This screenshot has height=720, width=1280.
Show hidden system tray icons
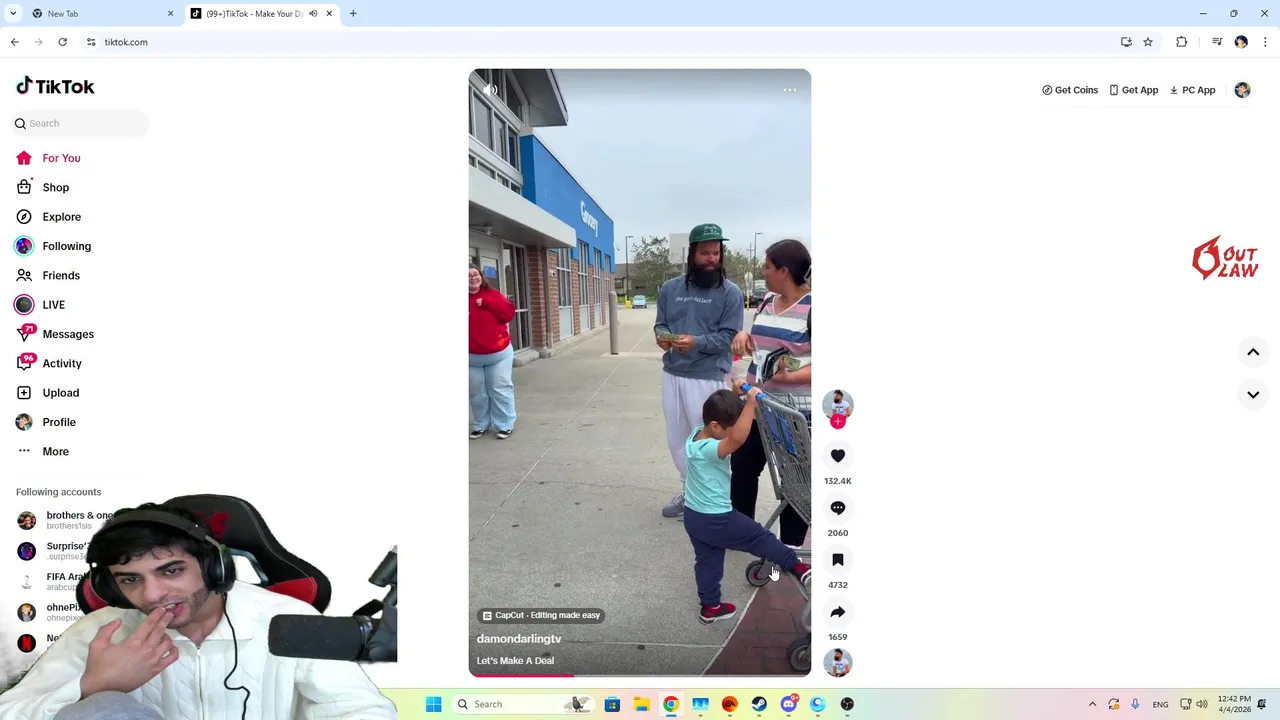coord(1092,704)
